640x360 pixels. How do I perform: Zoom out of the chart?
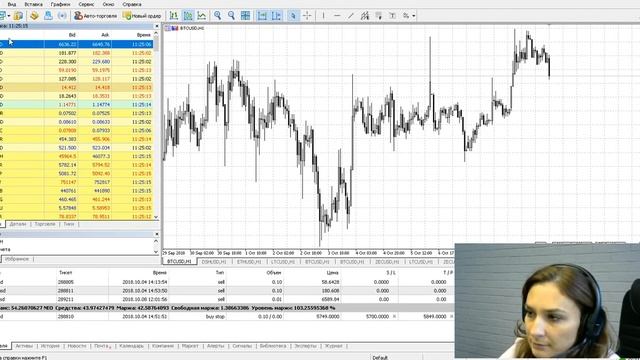[231, 16]
